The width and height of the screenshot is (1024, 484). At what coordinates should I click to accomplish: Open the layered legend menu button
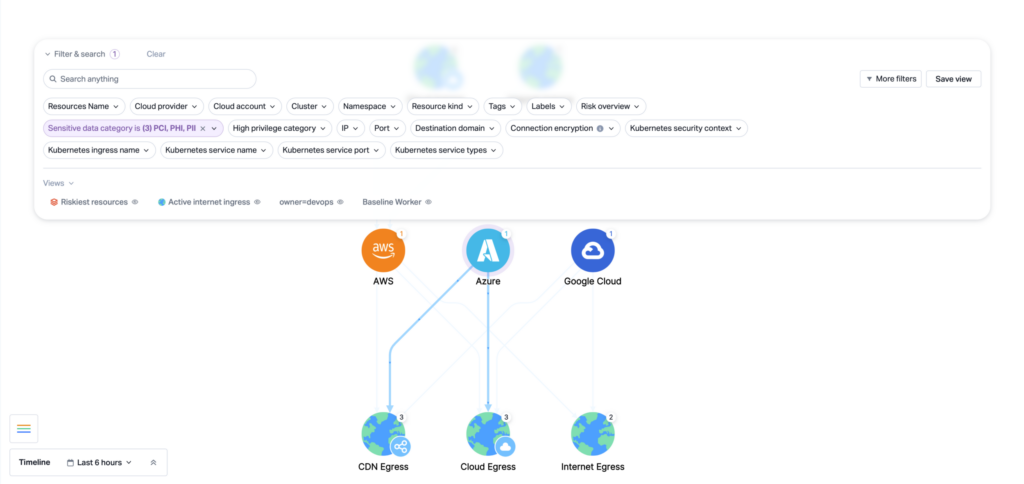[x=24, y=428]
